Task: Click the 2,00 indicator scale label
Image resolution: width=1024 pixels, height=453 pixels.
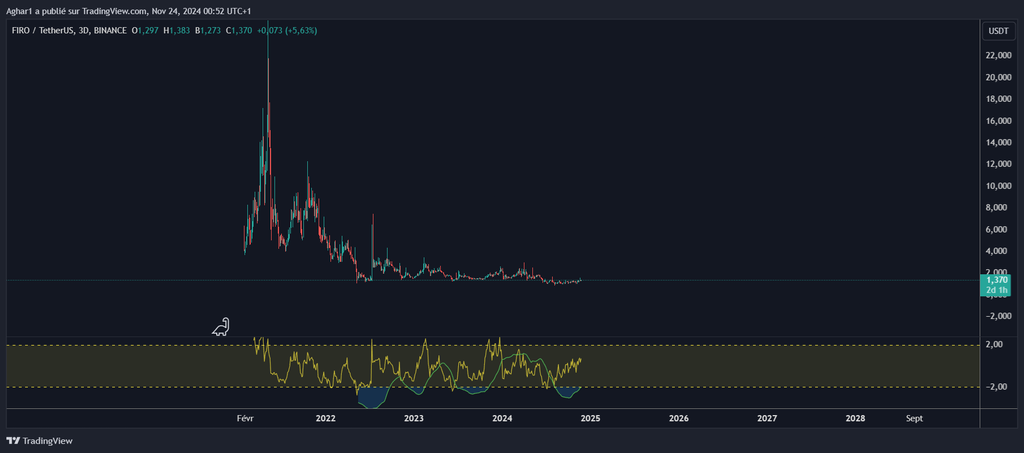Action: point(993,345)
